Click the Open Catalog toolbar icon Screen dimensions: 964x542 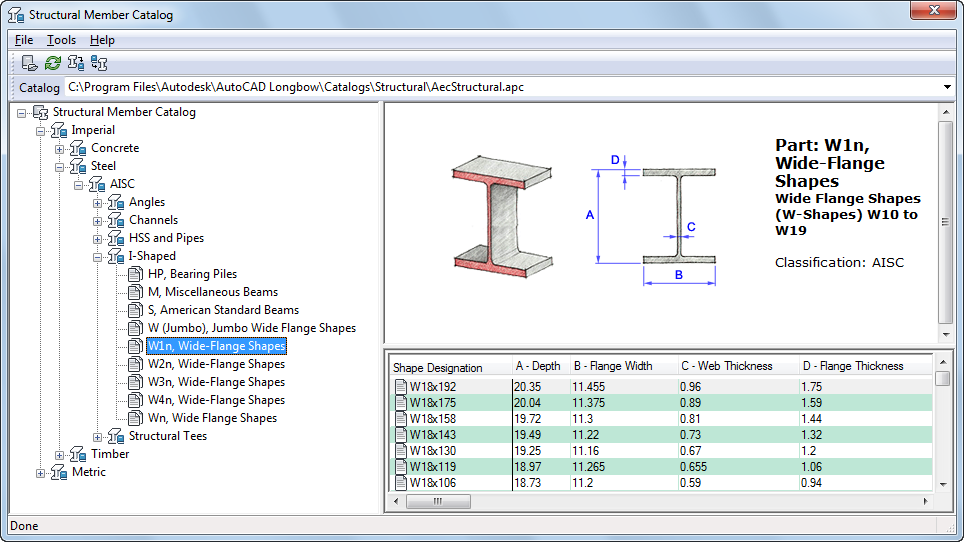tap(29, 63)
